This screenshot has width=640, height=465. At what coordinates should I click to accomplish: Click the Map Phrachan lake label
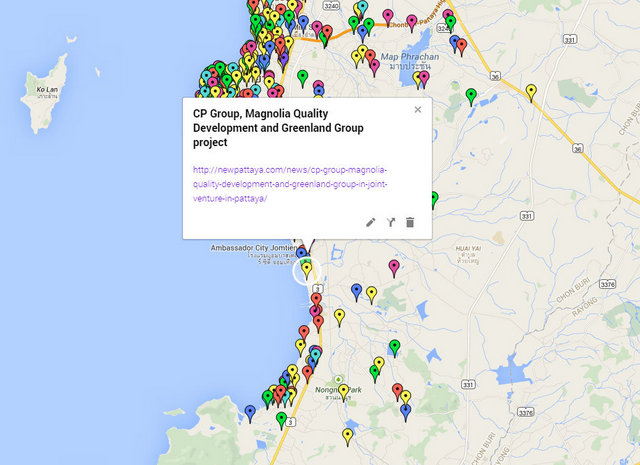(410, 57)
